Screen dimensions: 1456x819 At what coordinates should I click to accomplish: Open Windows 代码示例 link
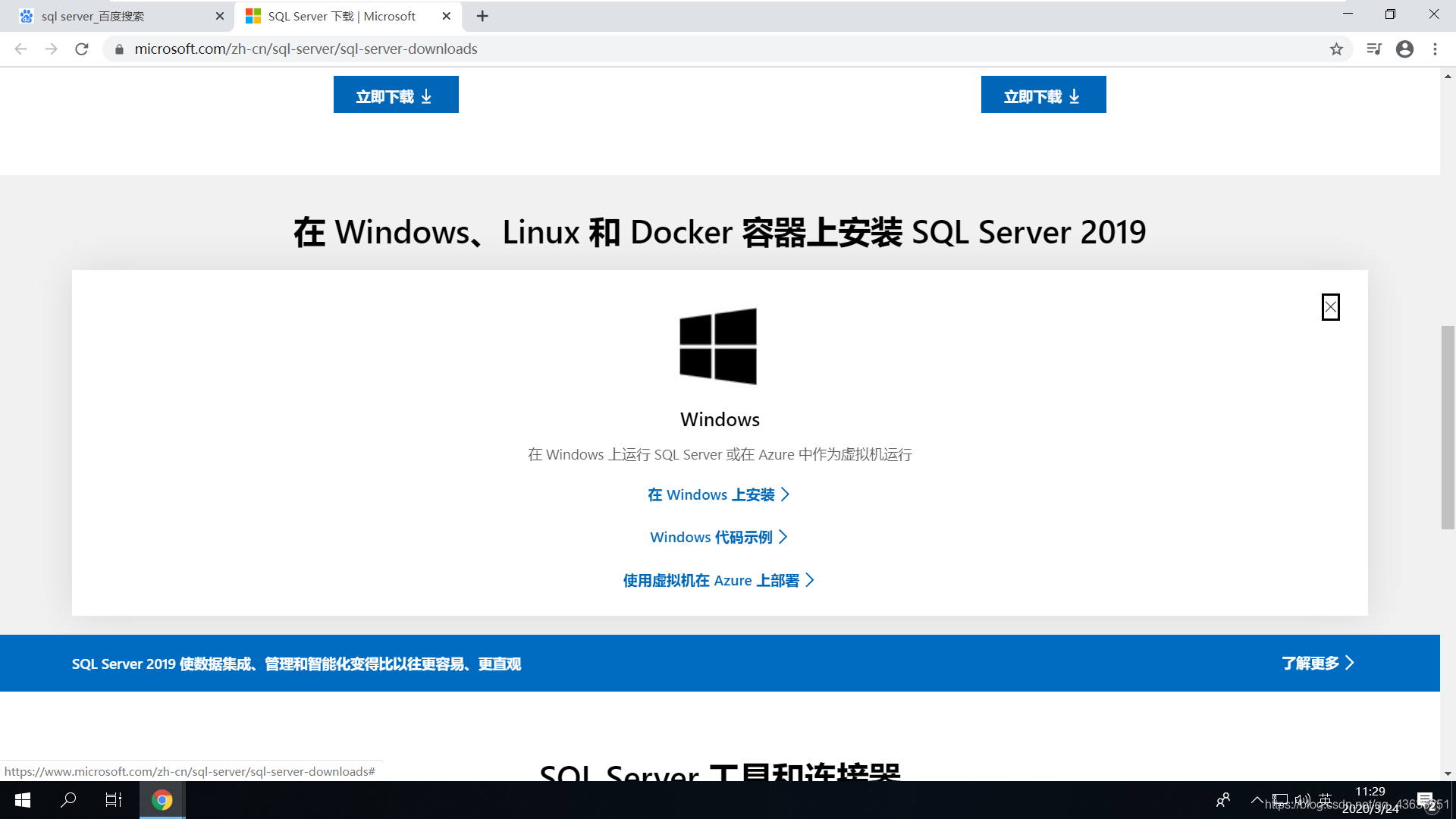[719, 537]
